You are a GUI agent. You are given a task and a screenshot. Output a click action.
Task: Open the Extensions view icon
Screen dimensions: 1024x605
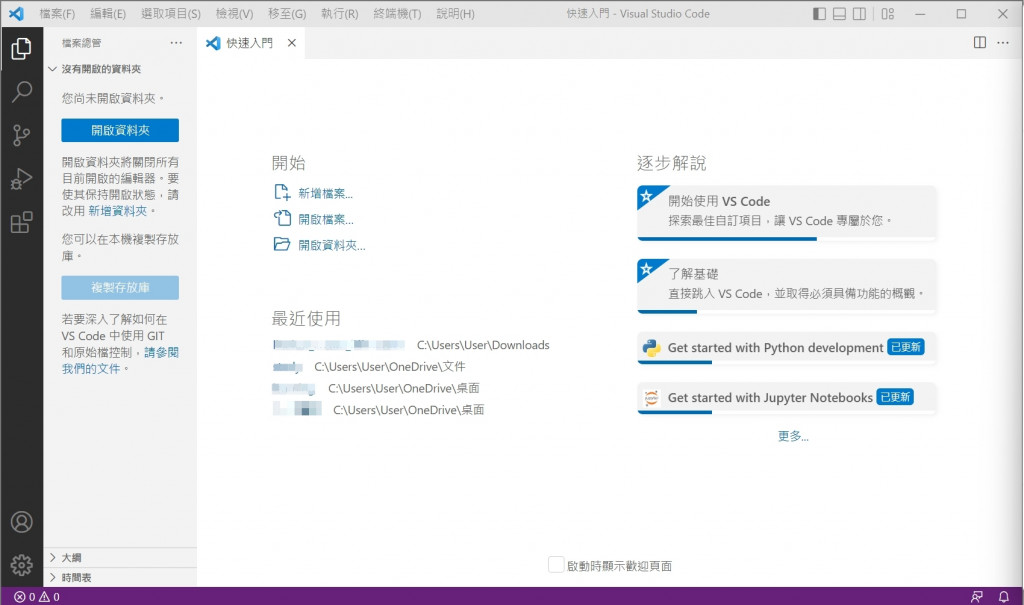click(x=22, y=222)
